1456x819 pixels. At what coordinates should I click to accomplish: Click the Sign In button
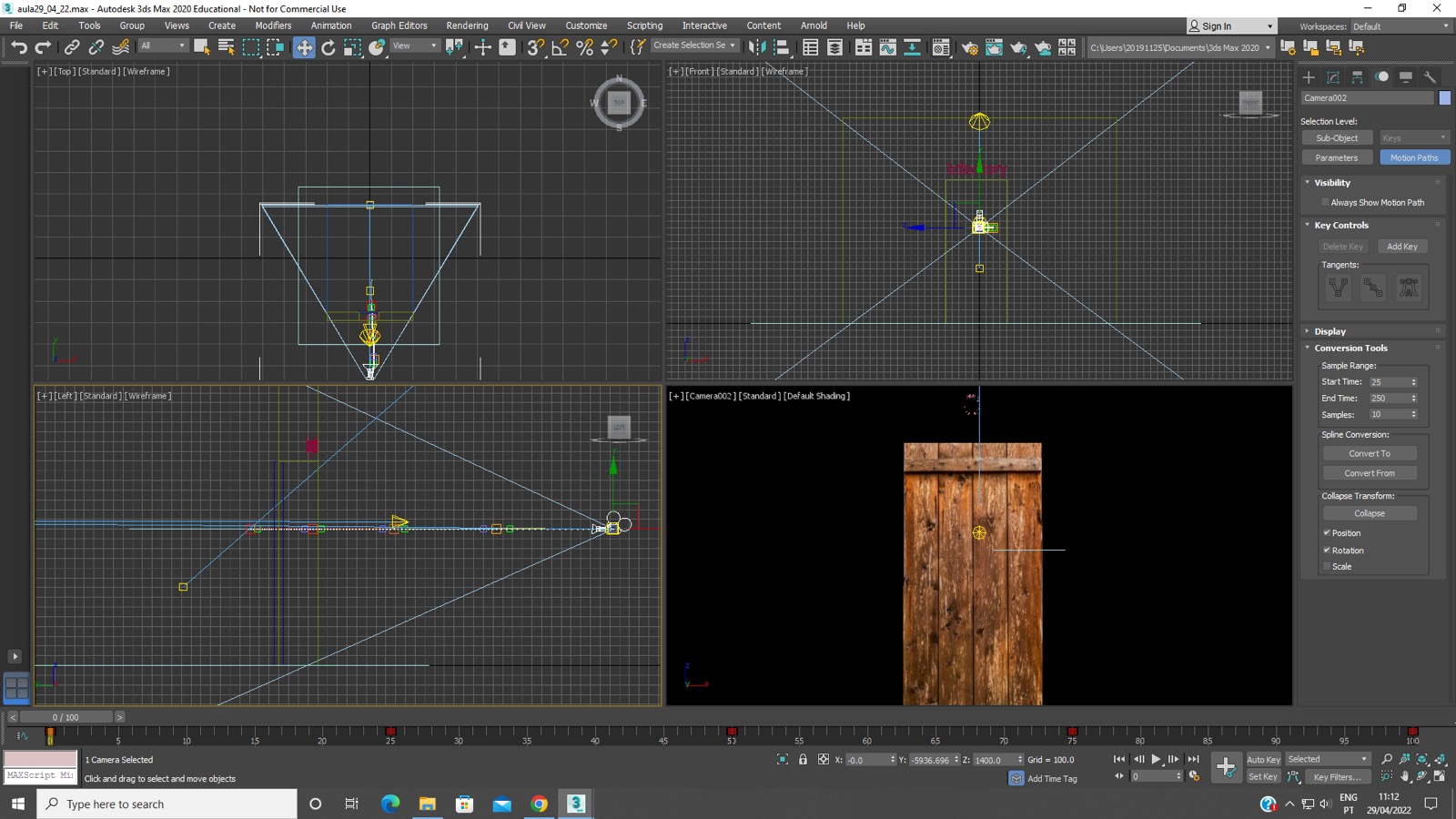point(1230,26)
